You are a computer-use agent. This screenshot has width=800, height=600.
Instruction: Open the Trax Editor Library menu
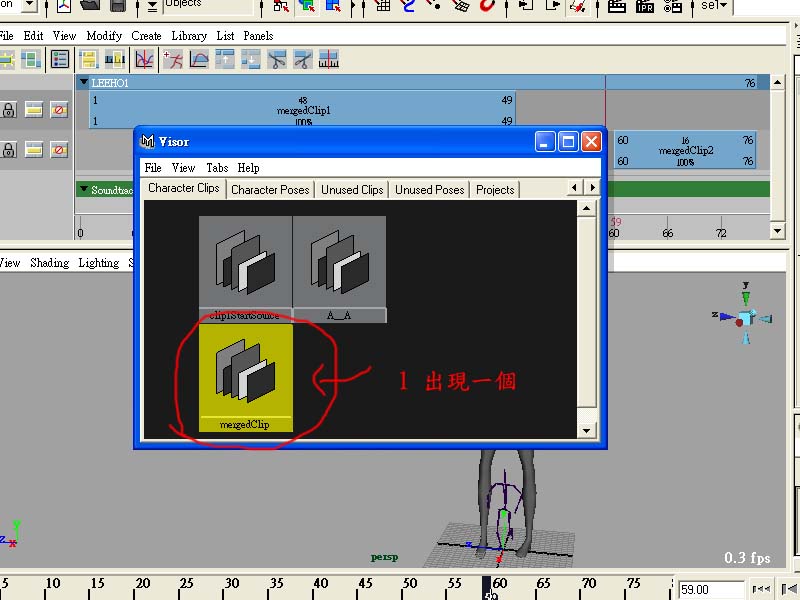coord(189,36)
